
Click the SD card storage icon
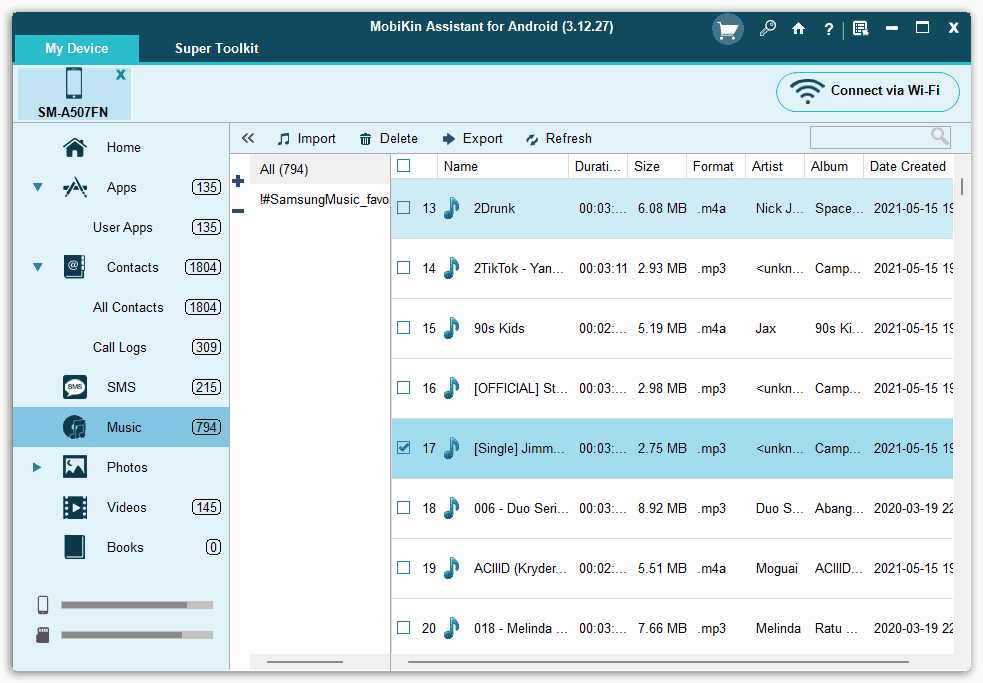pos(43,635)
